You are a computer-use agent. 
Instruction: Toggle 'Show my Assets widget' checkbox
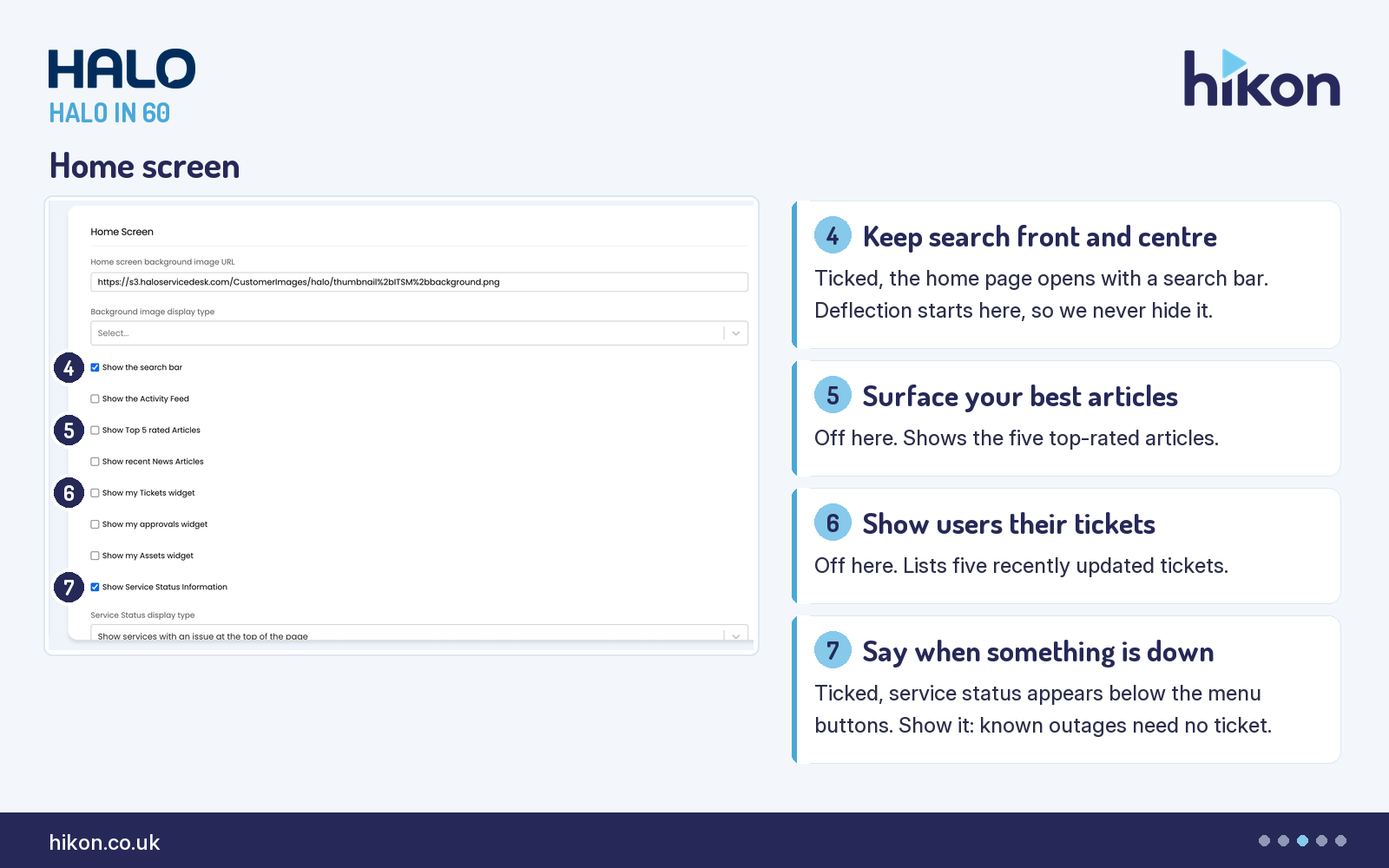(95, 556)
